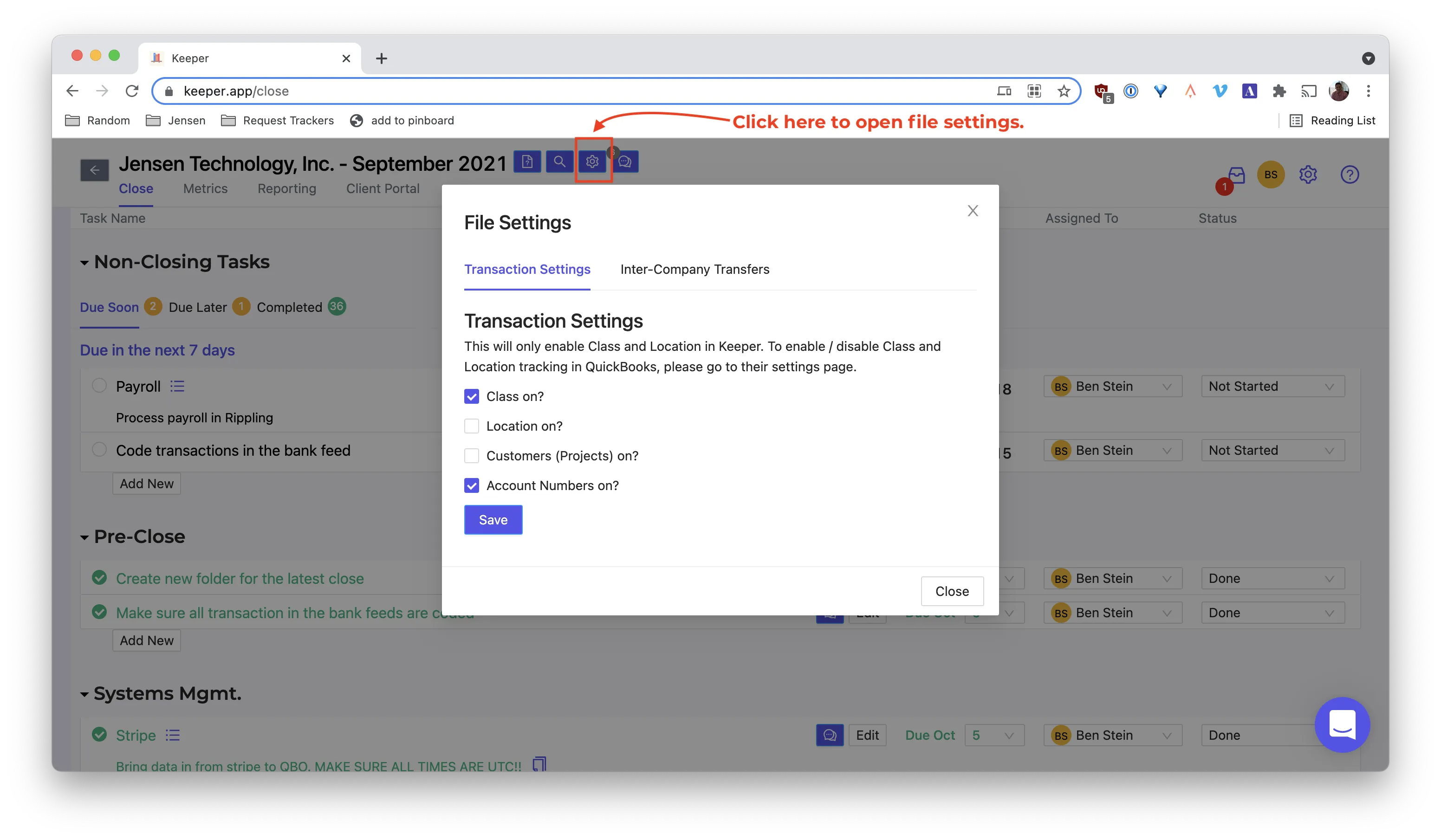The height and width of the screenshot is (840, 1441).
Task: Open the Chrome extensions puzzle icon
Action: pos(1279,91)
